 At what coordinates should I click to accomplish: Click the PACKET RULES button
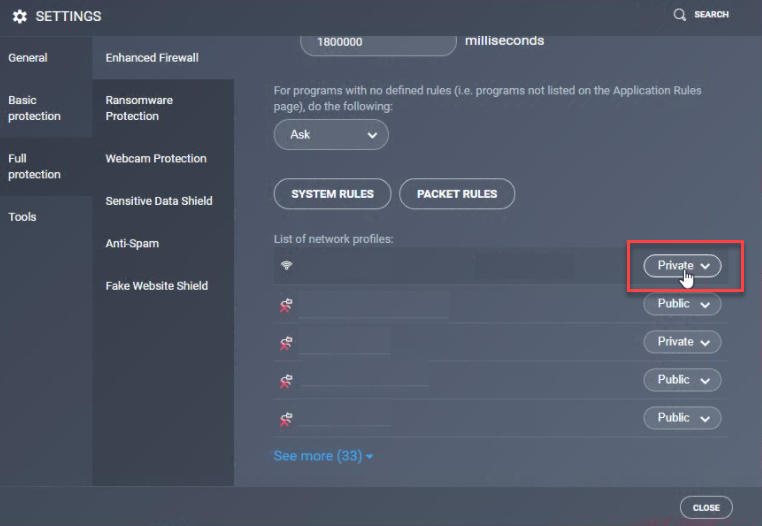click(x=457, y=193)
